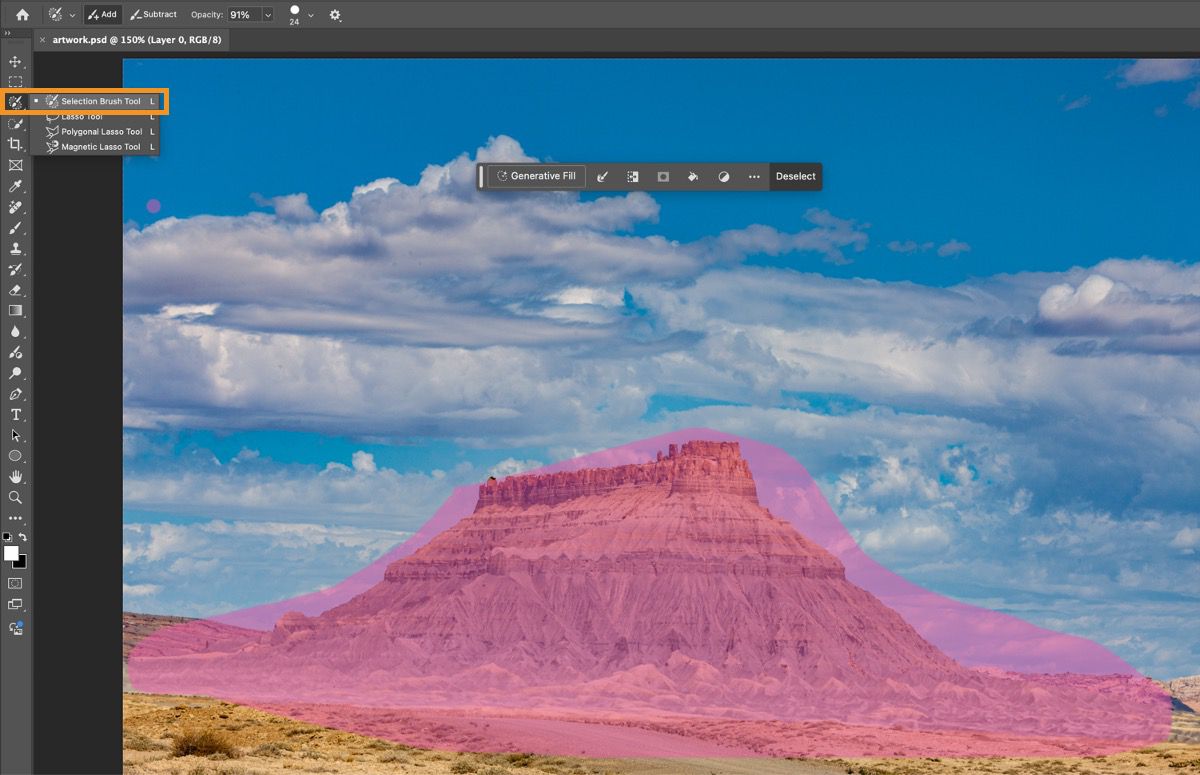Viewport: 1200px width, 775px height.
Task: Enable Subtract mode for the Selection Brush
Action: tap(153, 14)
